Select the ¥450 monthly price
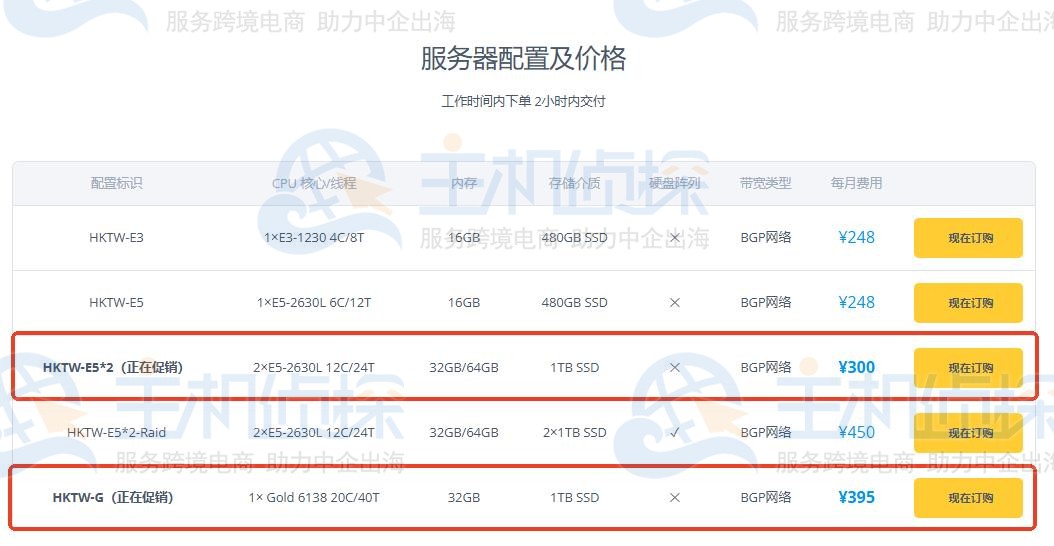The width and height of the screenshot is (1054, 546). (856, 433)
